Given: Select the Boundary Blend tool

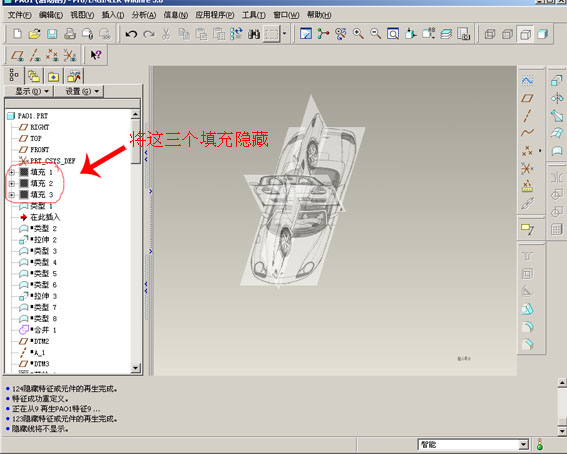Looking at the screenshot, I should 557,133.
